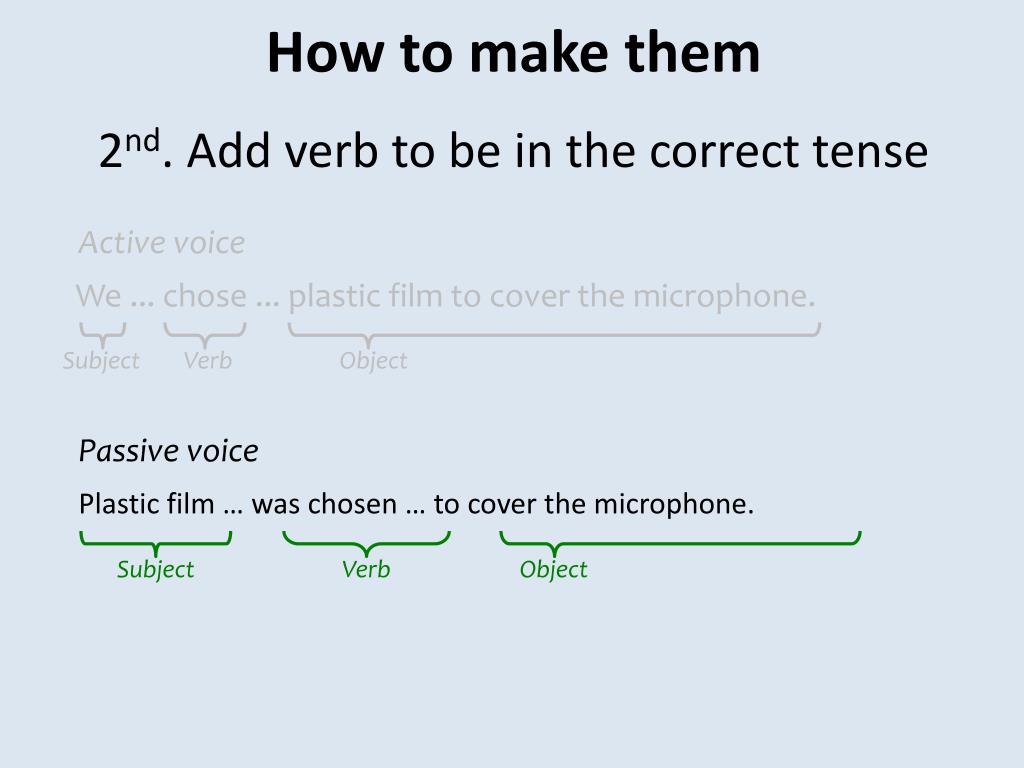The width and height of the screenshot is (1024, 768).
Task: Click the 'Passive voice' label
Action: pyautogui.click(x=168, y=451)
